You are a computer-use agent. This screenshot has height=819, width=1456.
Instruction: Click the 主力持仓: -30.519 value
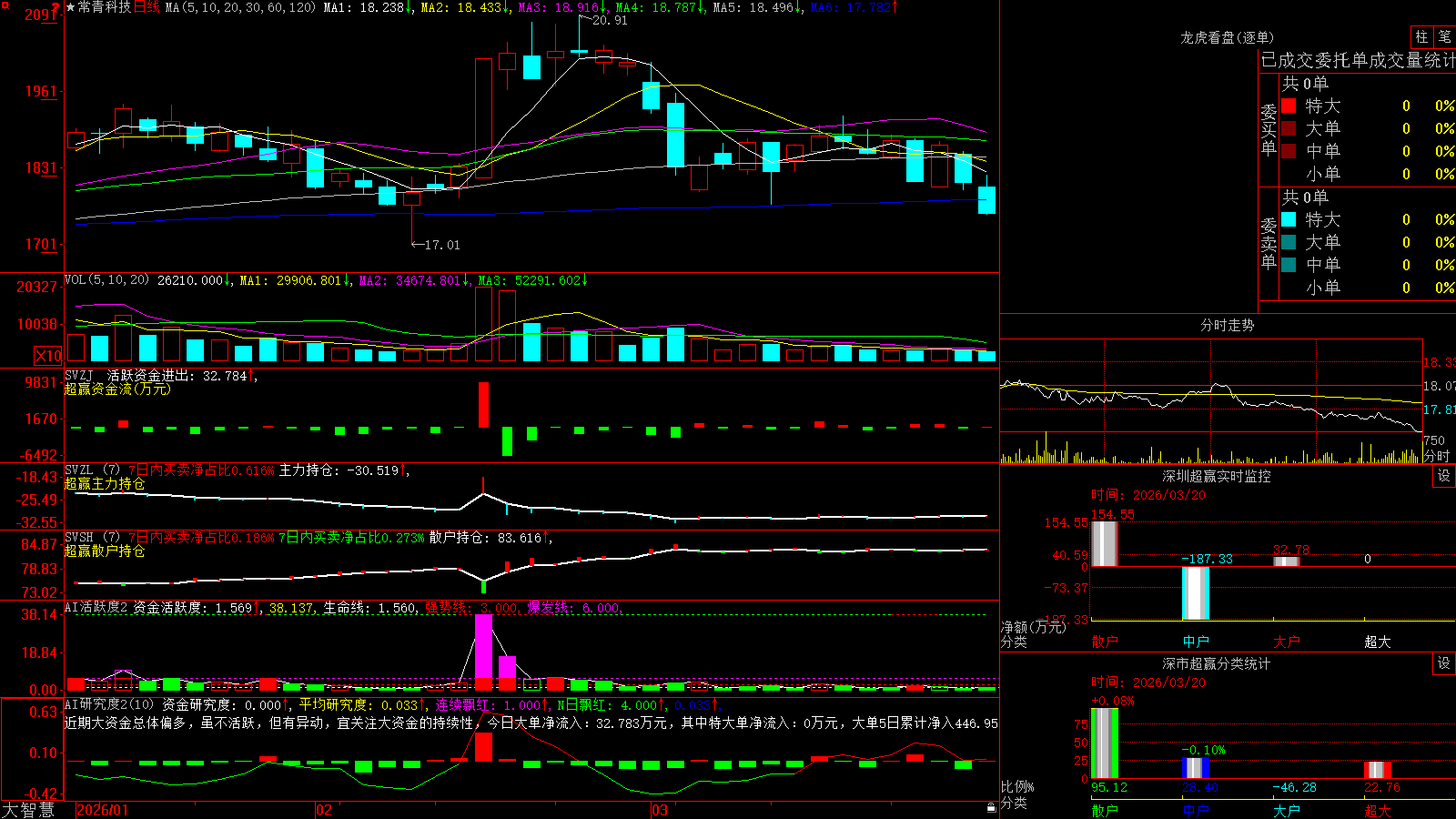[339, 470]
